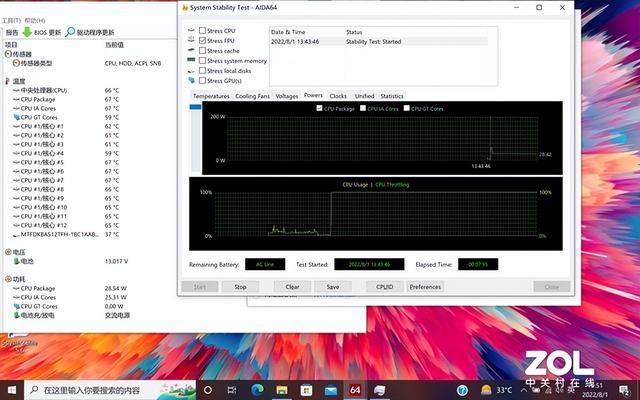640x400 pixels.
Task: Select CPU GT Cores power row icon
Action: click(16, 306)
